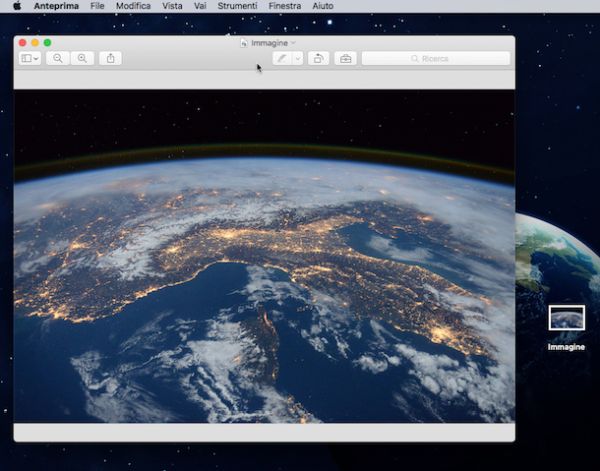
Task: Open the Modifica menu
Action: [x=133, y=6]
